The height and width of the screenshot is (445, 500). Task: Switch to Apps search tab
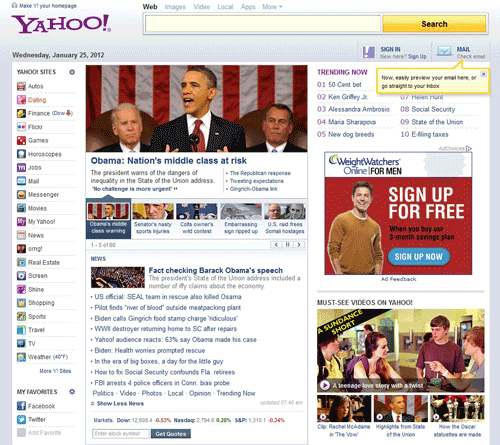[248, 7]
